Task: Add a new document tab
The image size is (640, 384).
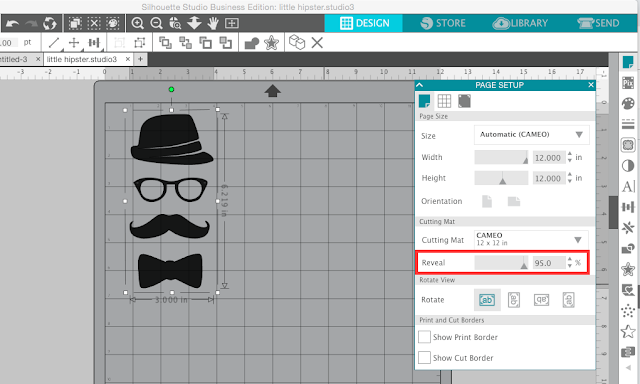Action: pyautogui.click(x=140, y=59)
